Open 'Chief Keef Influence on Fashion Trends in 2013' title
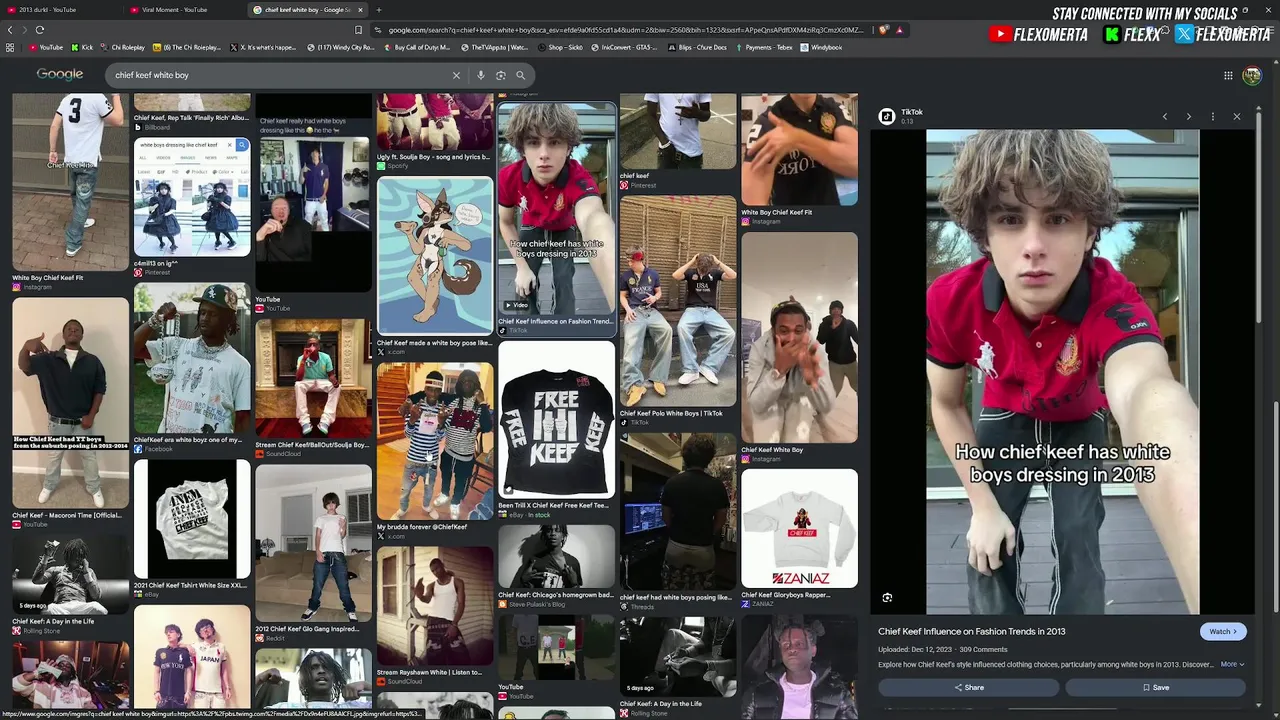 coord(972,632)
